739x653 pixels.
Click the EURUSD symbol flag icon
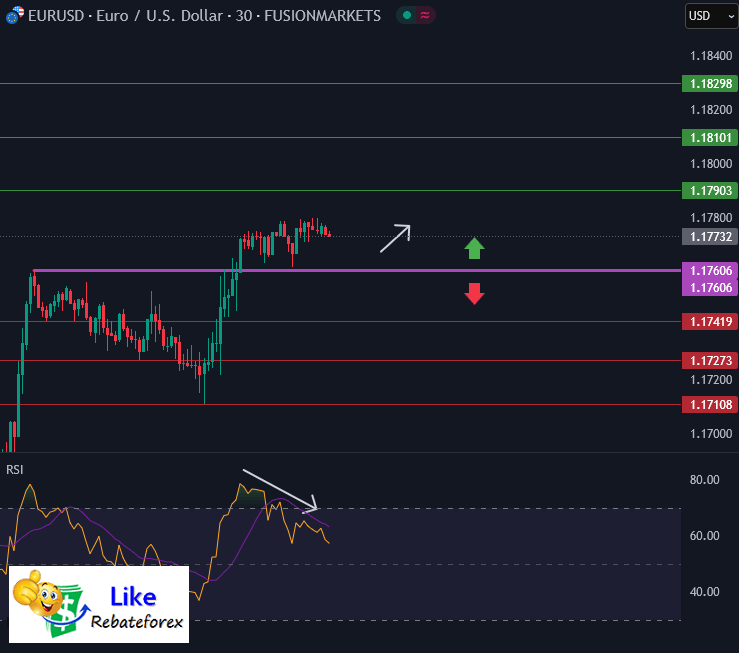coord(15,15)
